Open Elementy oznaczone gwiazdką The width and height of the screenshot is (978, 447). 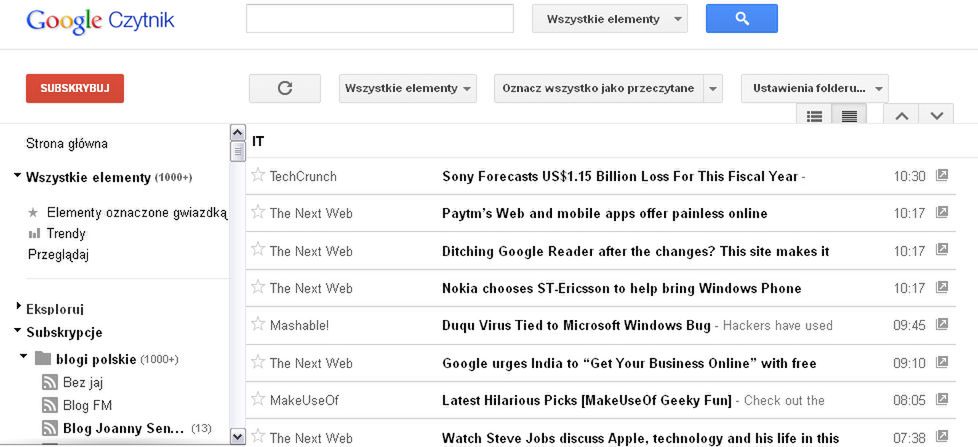137,213
